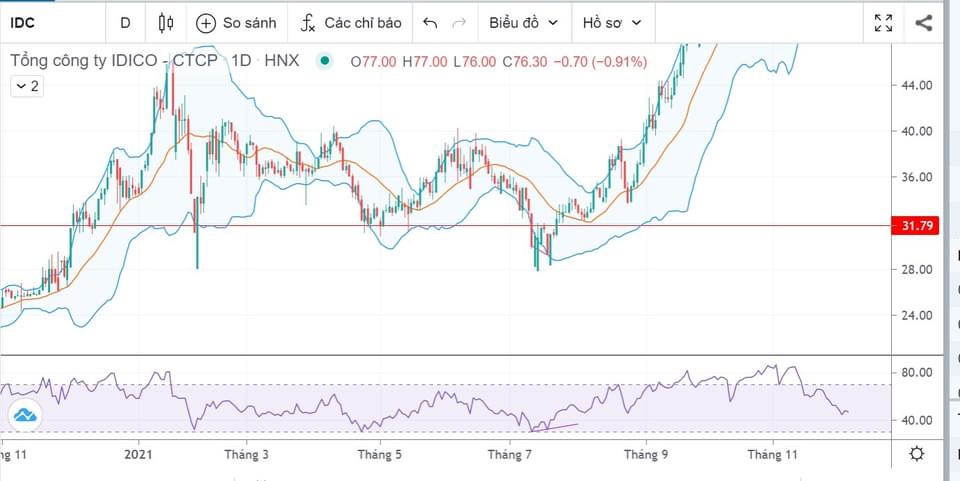Viewport: 960px width, 481px height.
Task: Click the Tổng công ty IDICO title
Action: 114,61
